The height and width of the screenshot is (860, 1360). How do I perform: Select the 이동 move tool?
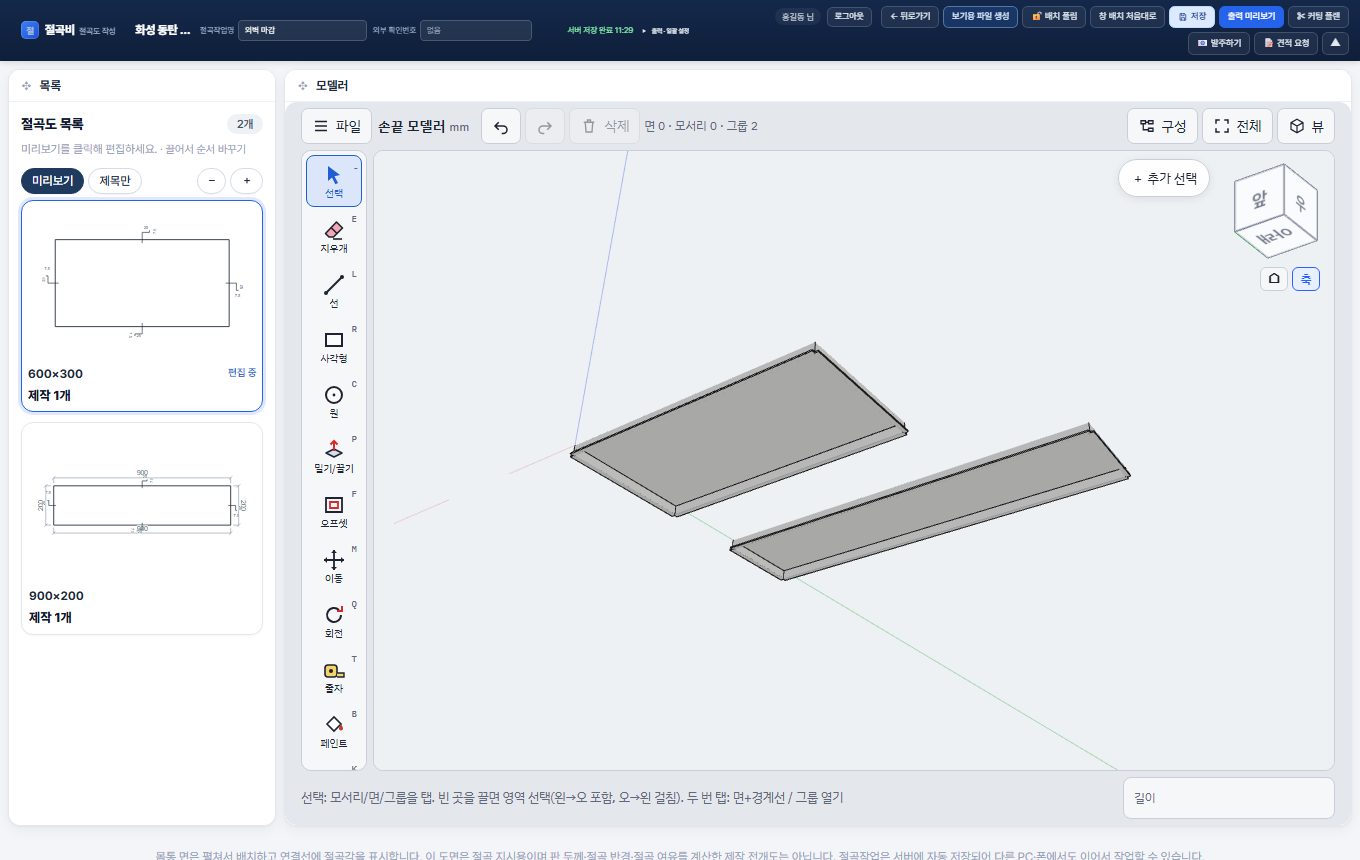click(x=334, y=566)
